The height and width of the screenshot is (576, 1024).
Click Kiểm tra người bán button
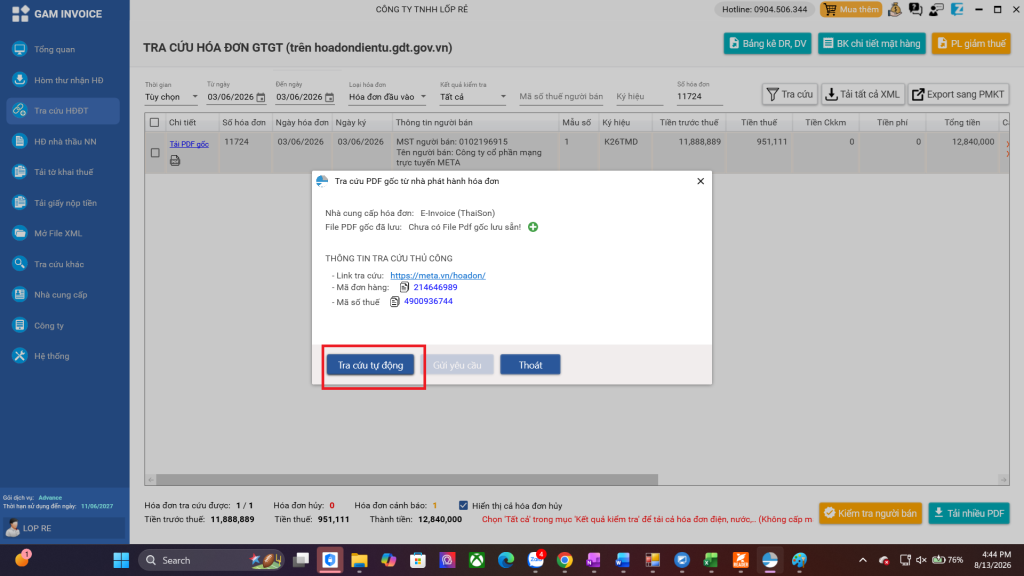pyautogui.click(x=870, y=513)
